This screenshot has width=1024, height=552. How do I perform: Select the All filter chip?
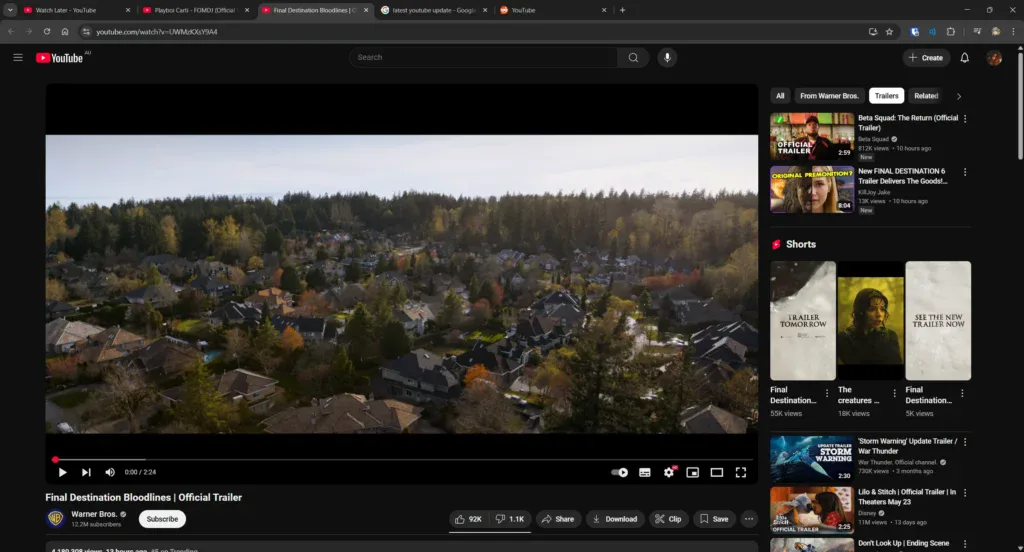click(x=780, y=95)
